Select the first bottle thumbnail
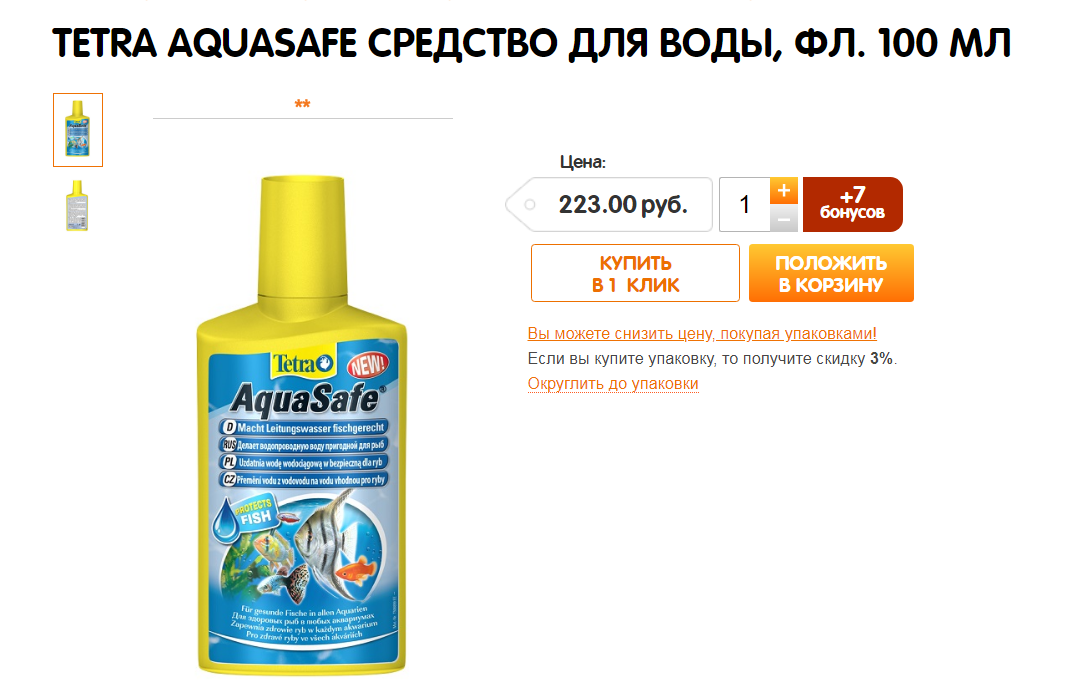Viewport: 1072px width, 689px height. pyautogui.click(x=78, y=130)
